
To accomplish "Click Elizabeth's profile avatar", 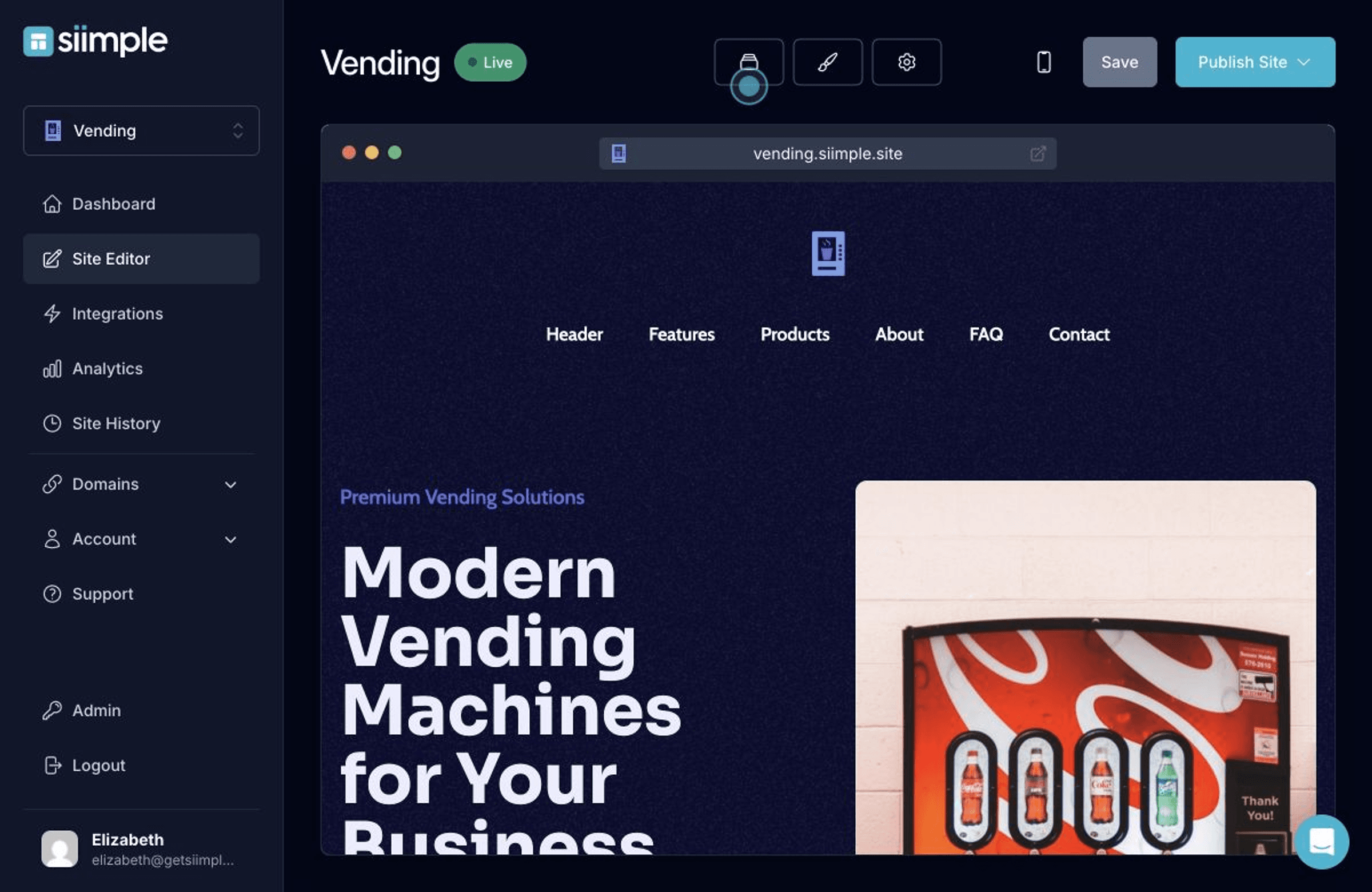I will click(59, 849).
